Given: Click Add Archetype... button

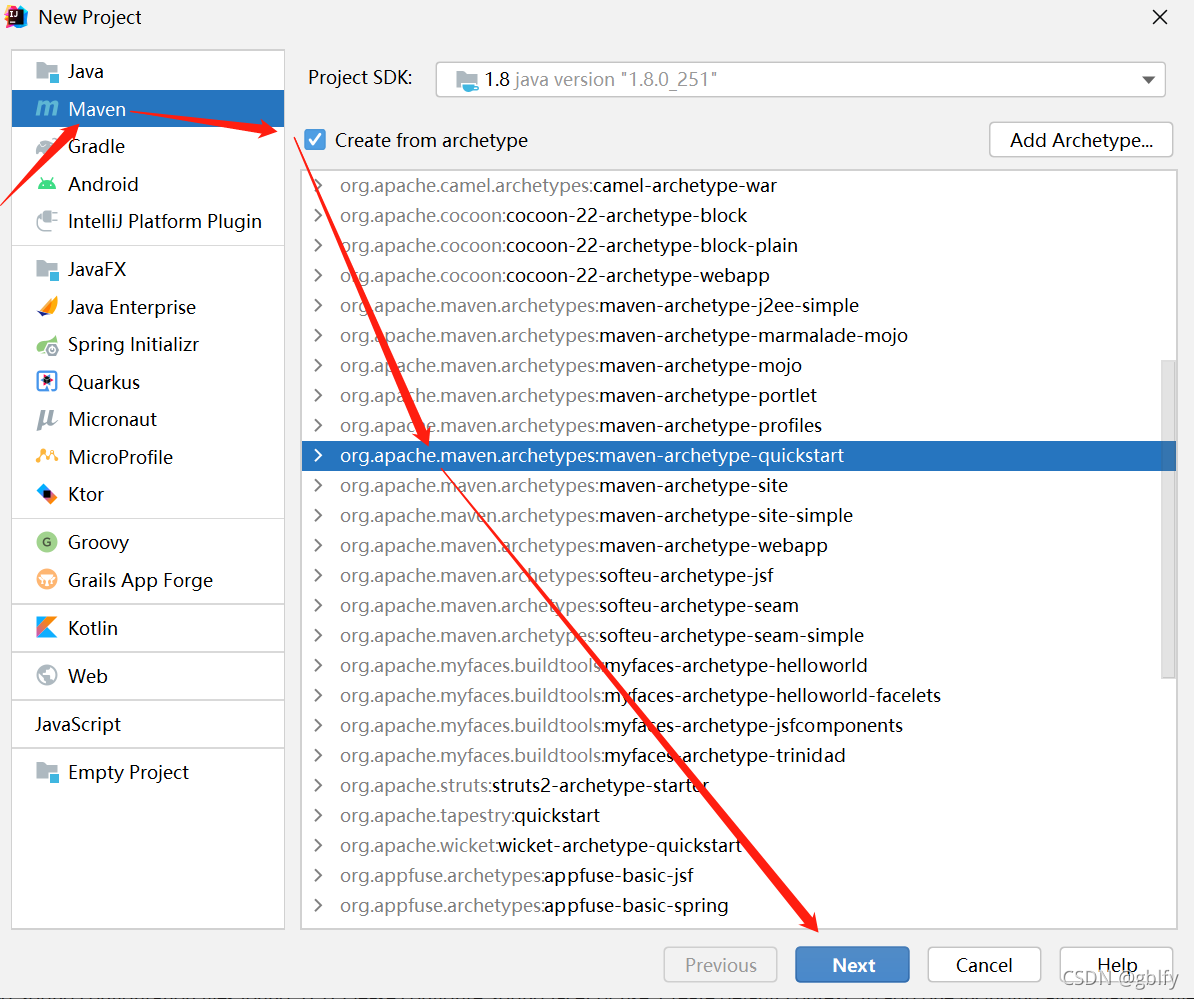Looking at the screenshot, I should (1081, 140).
